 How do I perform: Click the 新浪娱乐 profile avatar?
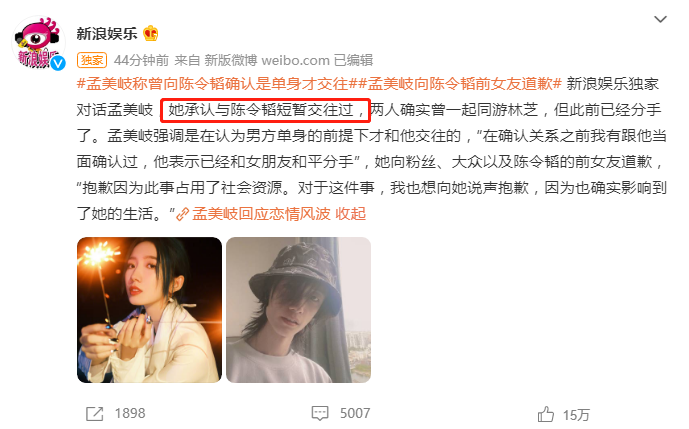(x=39, y=43)
